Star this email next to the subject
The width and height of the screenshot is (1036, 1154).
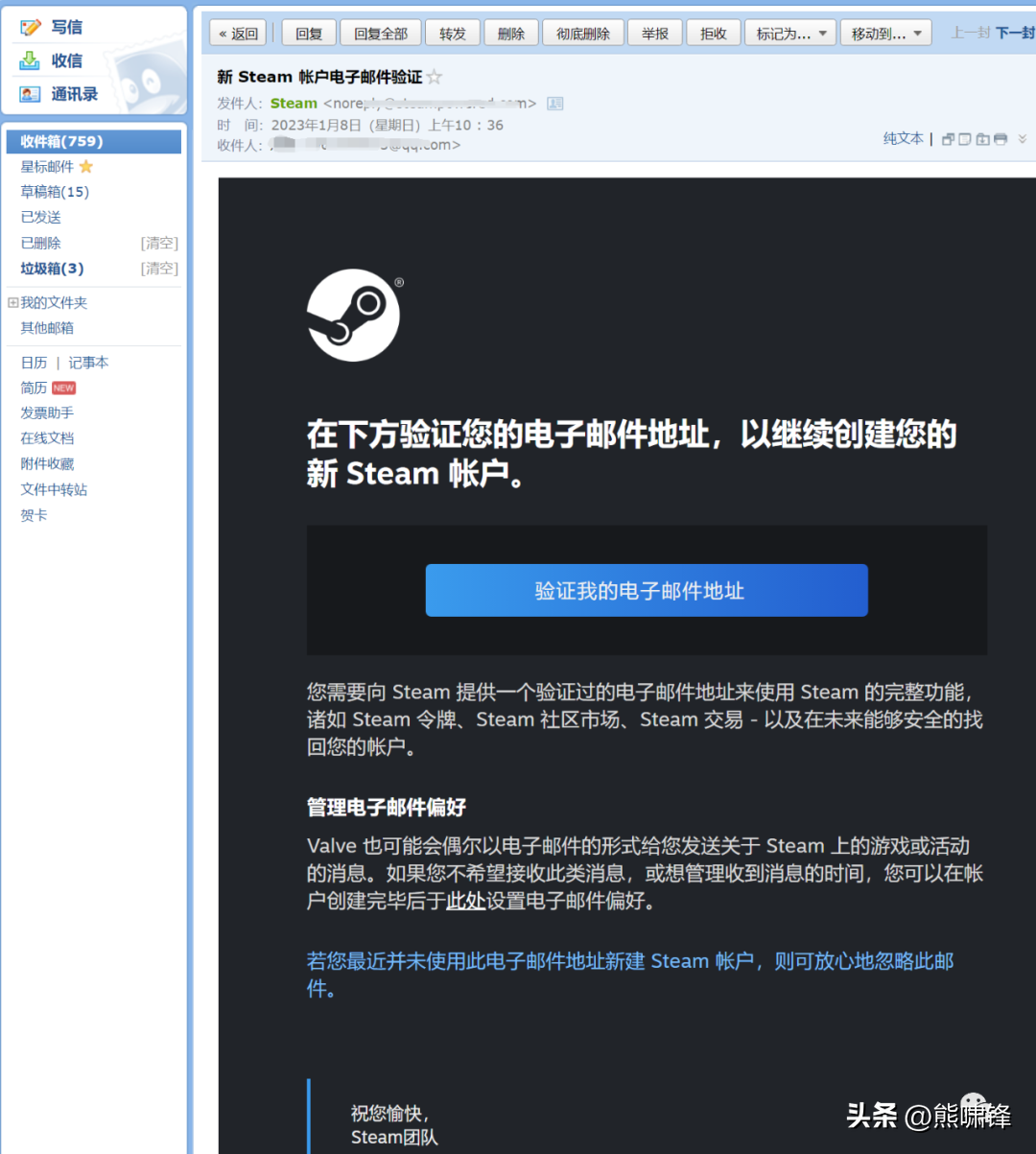pyautogui.click(x=435, y=77)
